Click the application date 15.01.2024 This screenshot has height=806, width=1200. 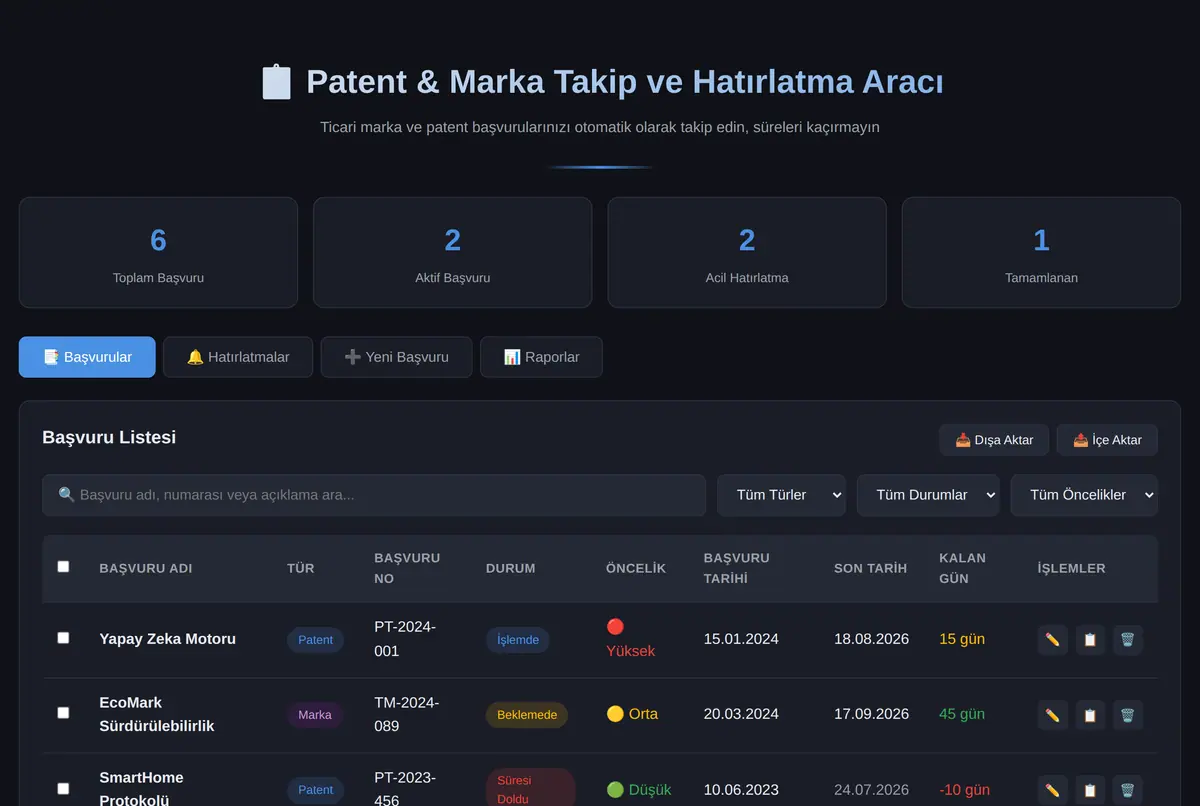pyautogui.click(x=741, y=639)
